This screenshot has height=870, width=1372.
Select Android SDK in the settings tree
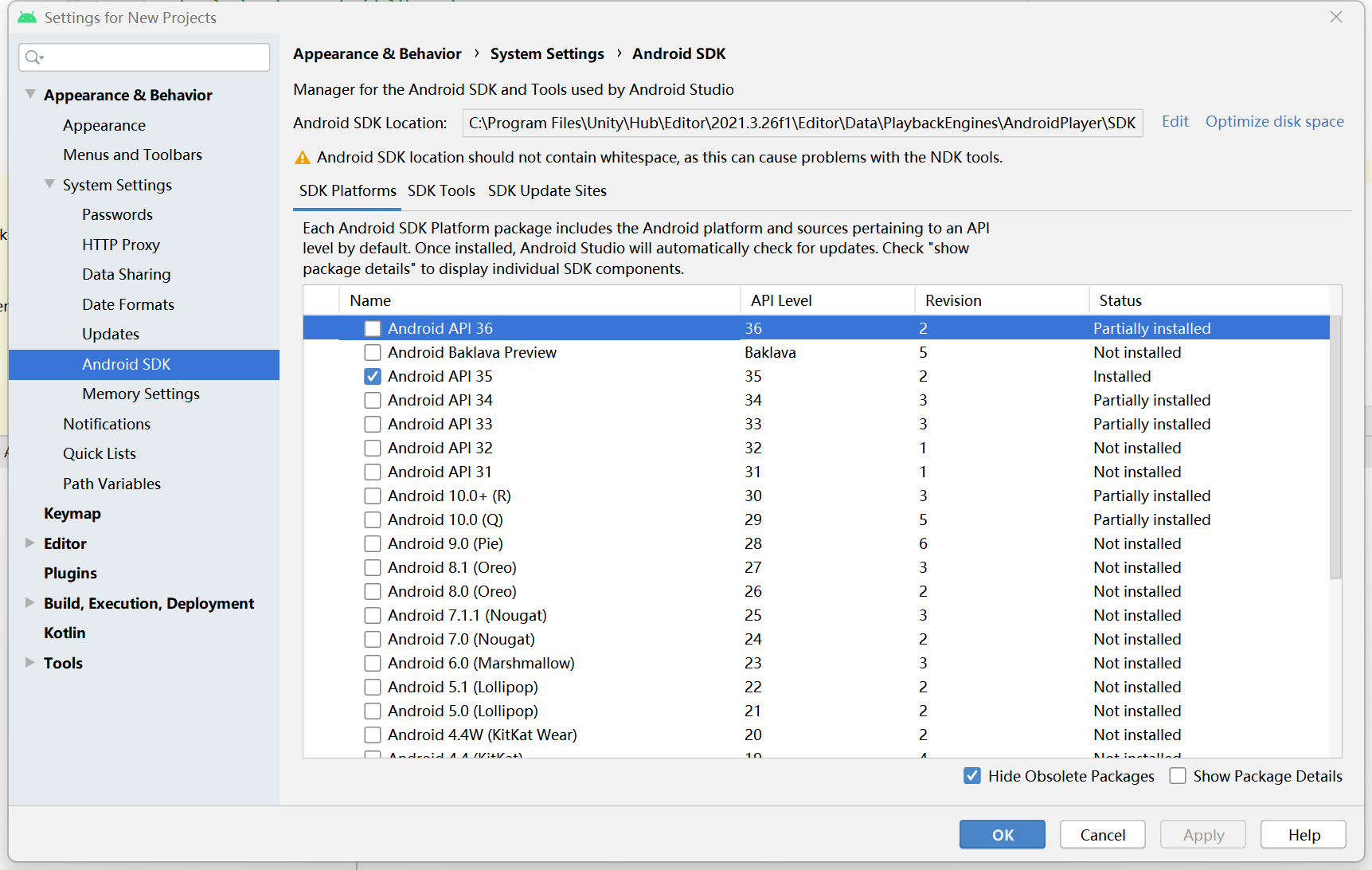click(144, 364)
